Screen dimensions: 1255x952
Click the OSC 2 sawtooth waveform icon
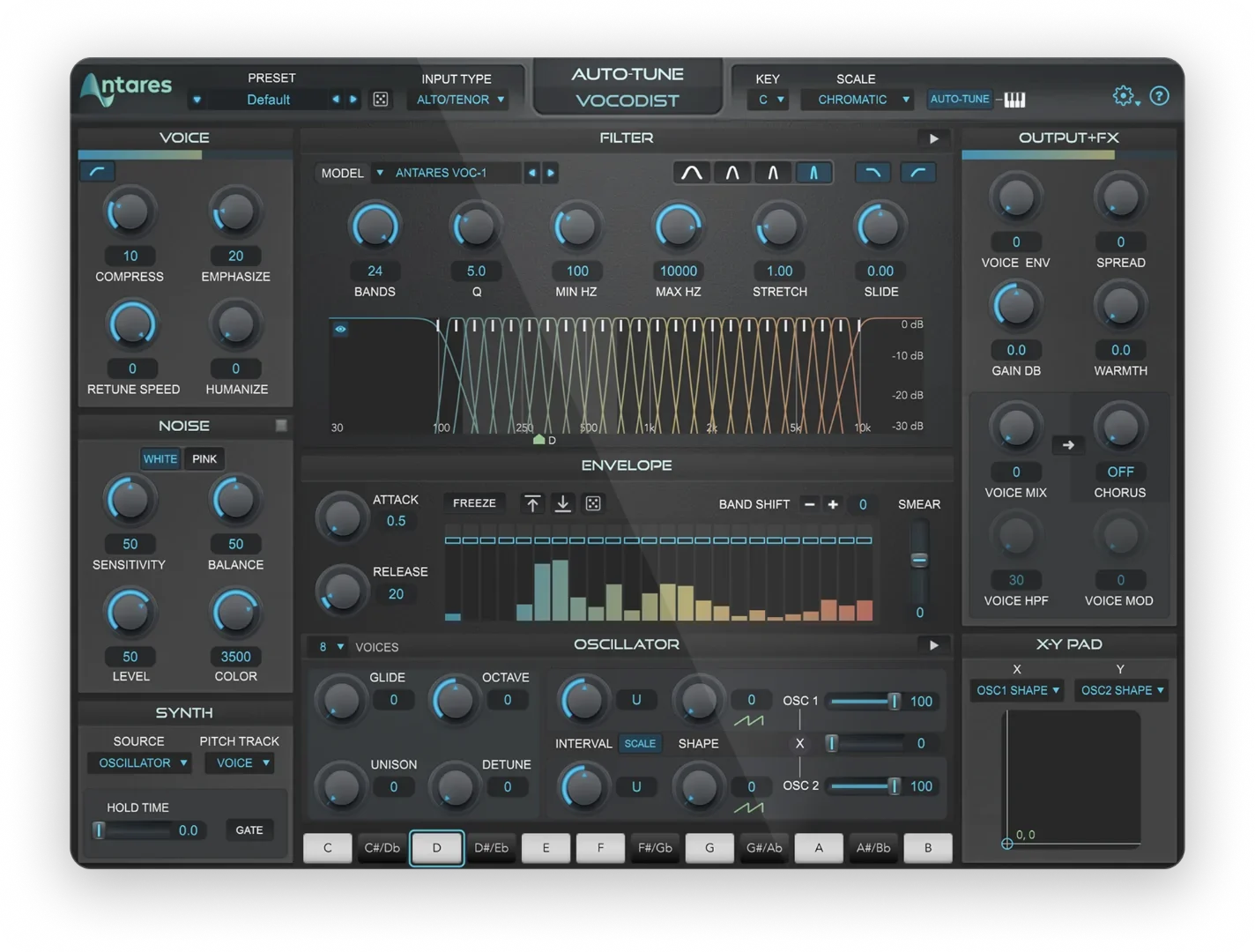point(749,807)
